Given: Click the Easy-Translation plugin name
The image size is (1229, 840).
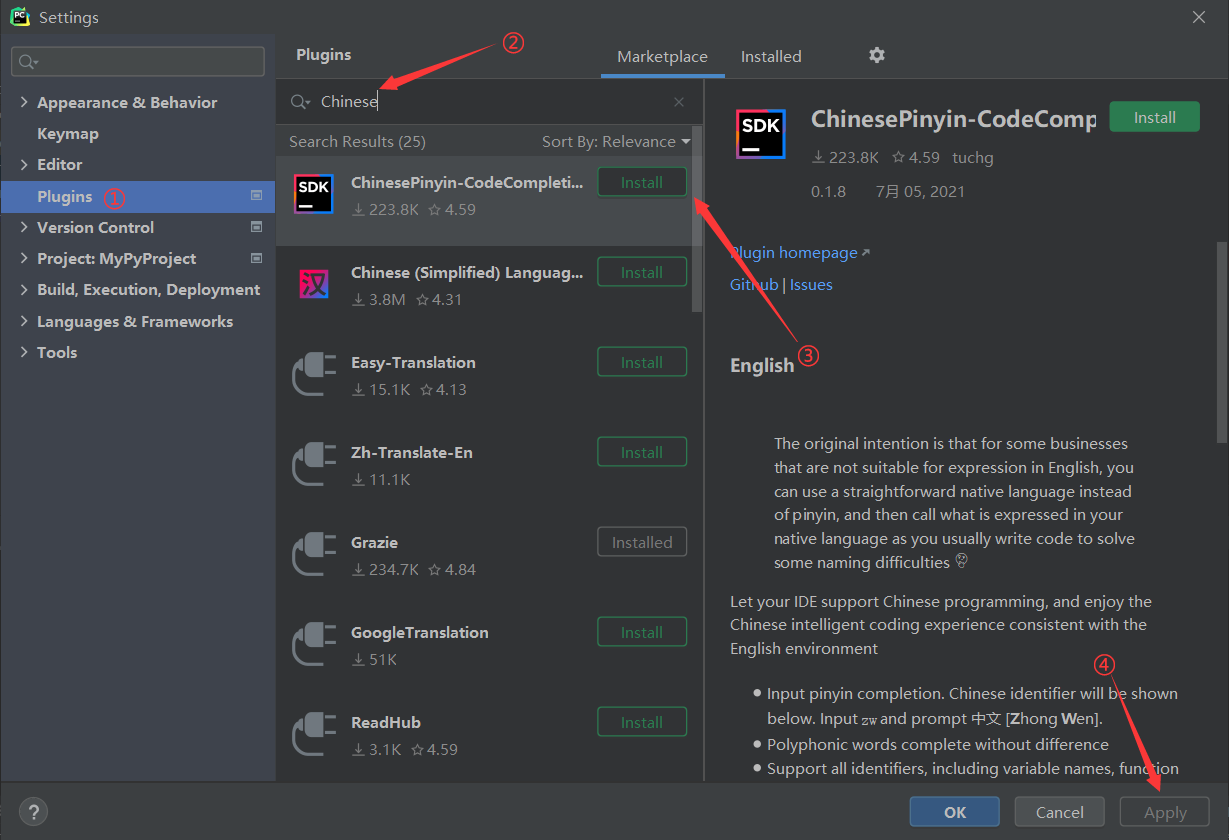Looking at the screenshot, I should [x=413, y=362].
